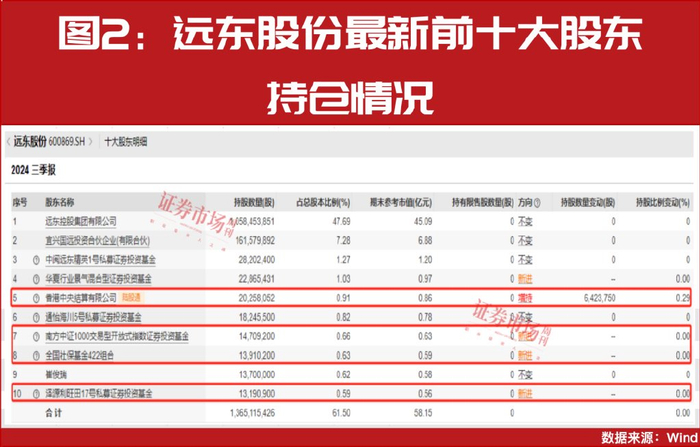Click the 合计 total row label
Screen dimensions: 700x447
pos(54,413)
